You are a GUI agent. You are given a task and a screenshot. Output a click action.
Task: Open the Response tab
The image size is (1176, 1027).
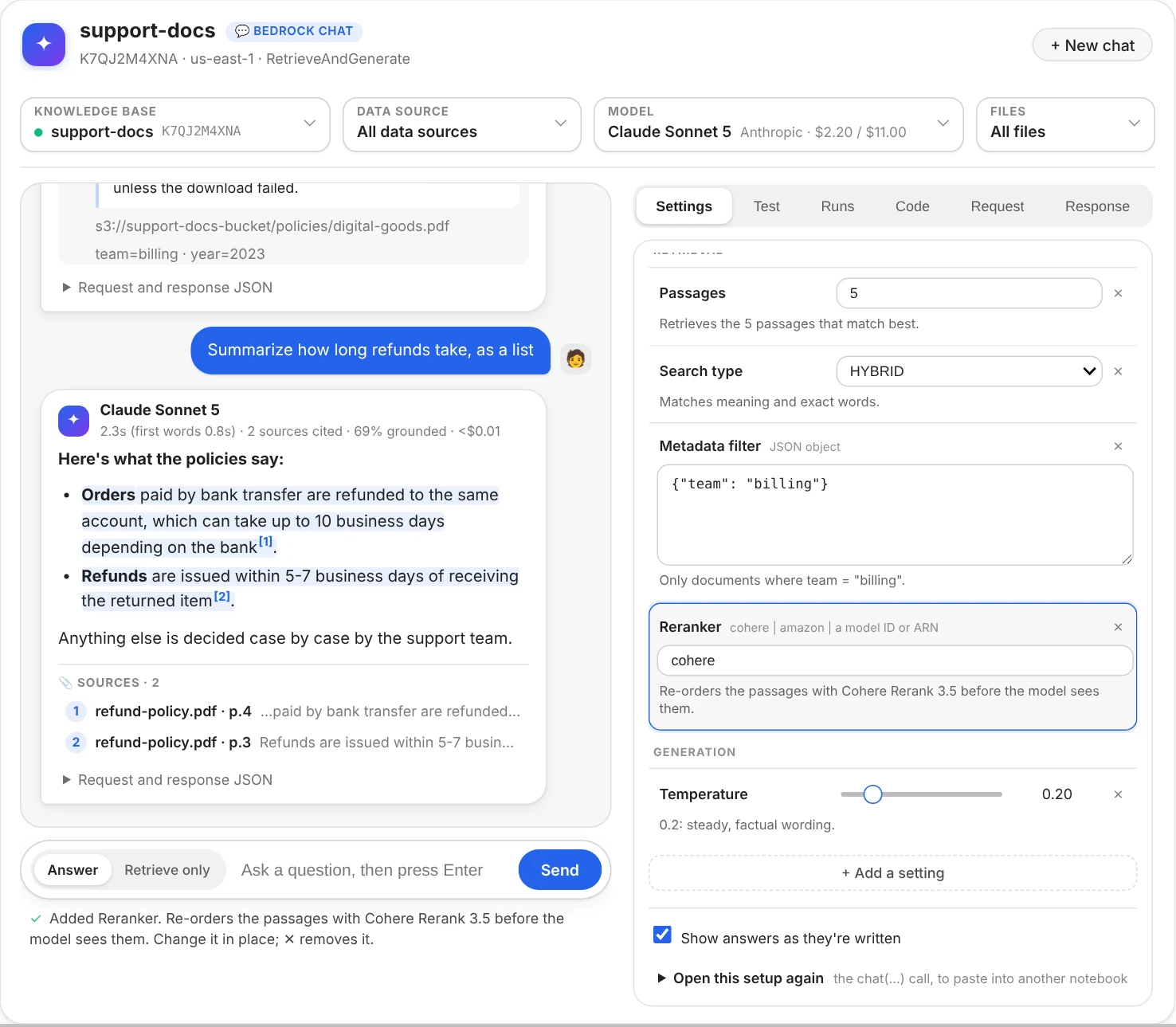coord(1097,206)
